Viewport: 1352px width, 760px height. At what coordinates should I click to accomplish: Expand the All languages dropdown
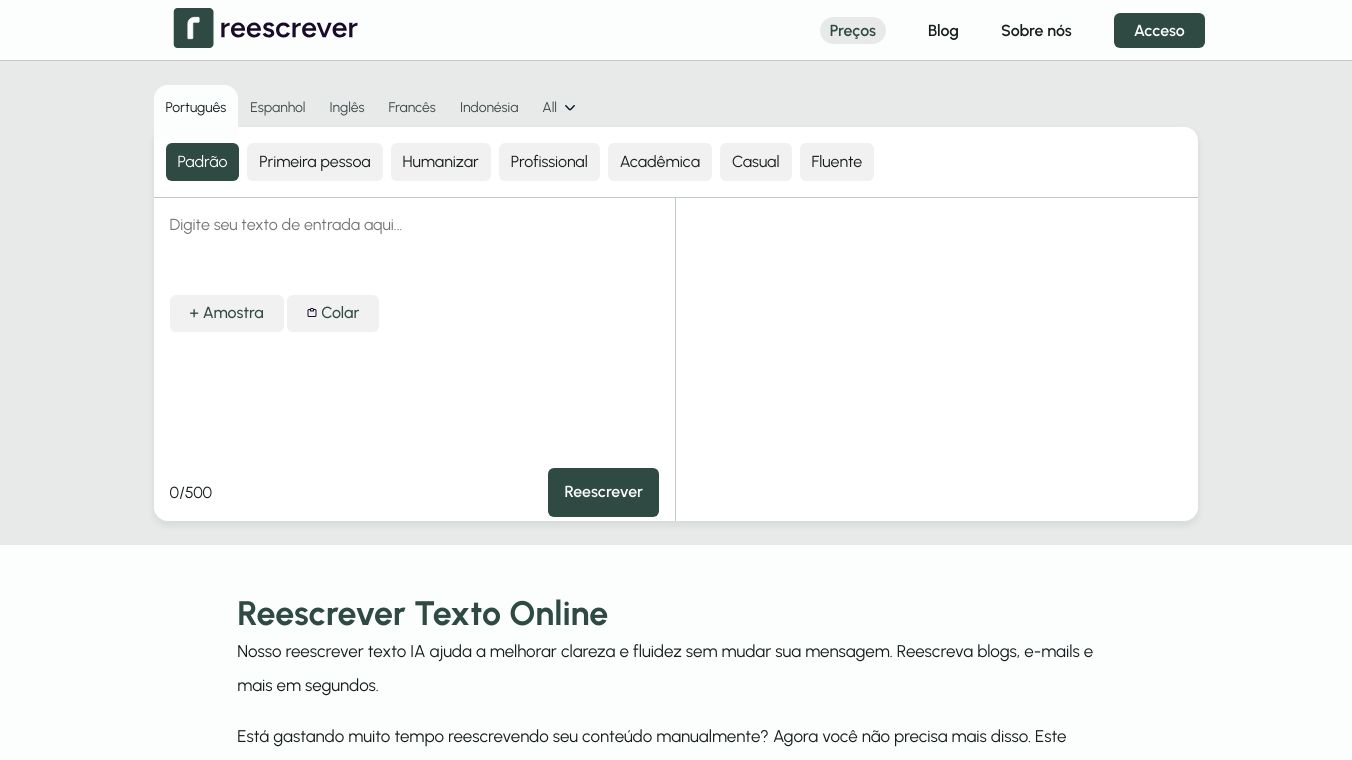click(x=559, y=107)
